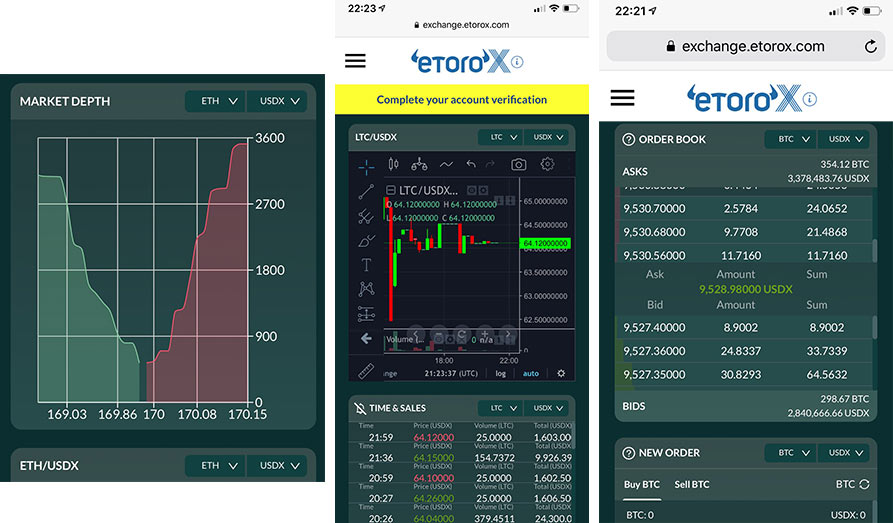Image resolution: width=893 pixels, height=523 pixels.
Task: Open hamburger menu on Order Book phone screen
Action: click(x=622, y=97)
